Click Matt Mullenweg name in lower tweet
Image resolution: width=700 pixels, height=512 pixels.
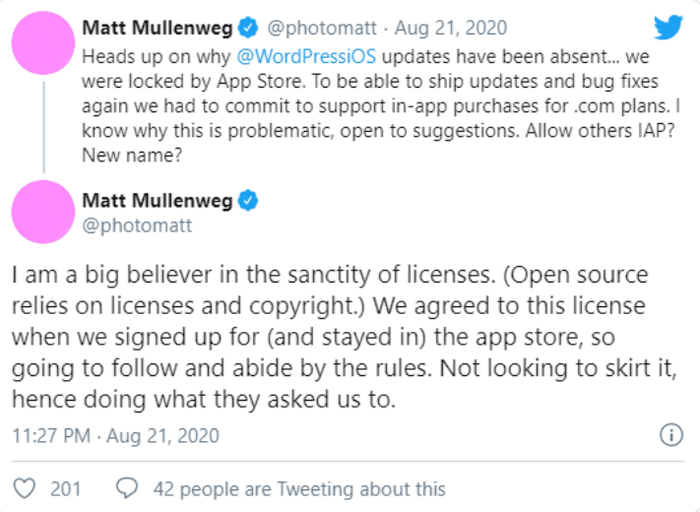pos(158,200)
